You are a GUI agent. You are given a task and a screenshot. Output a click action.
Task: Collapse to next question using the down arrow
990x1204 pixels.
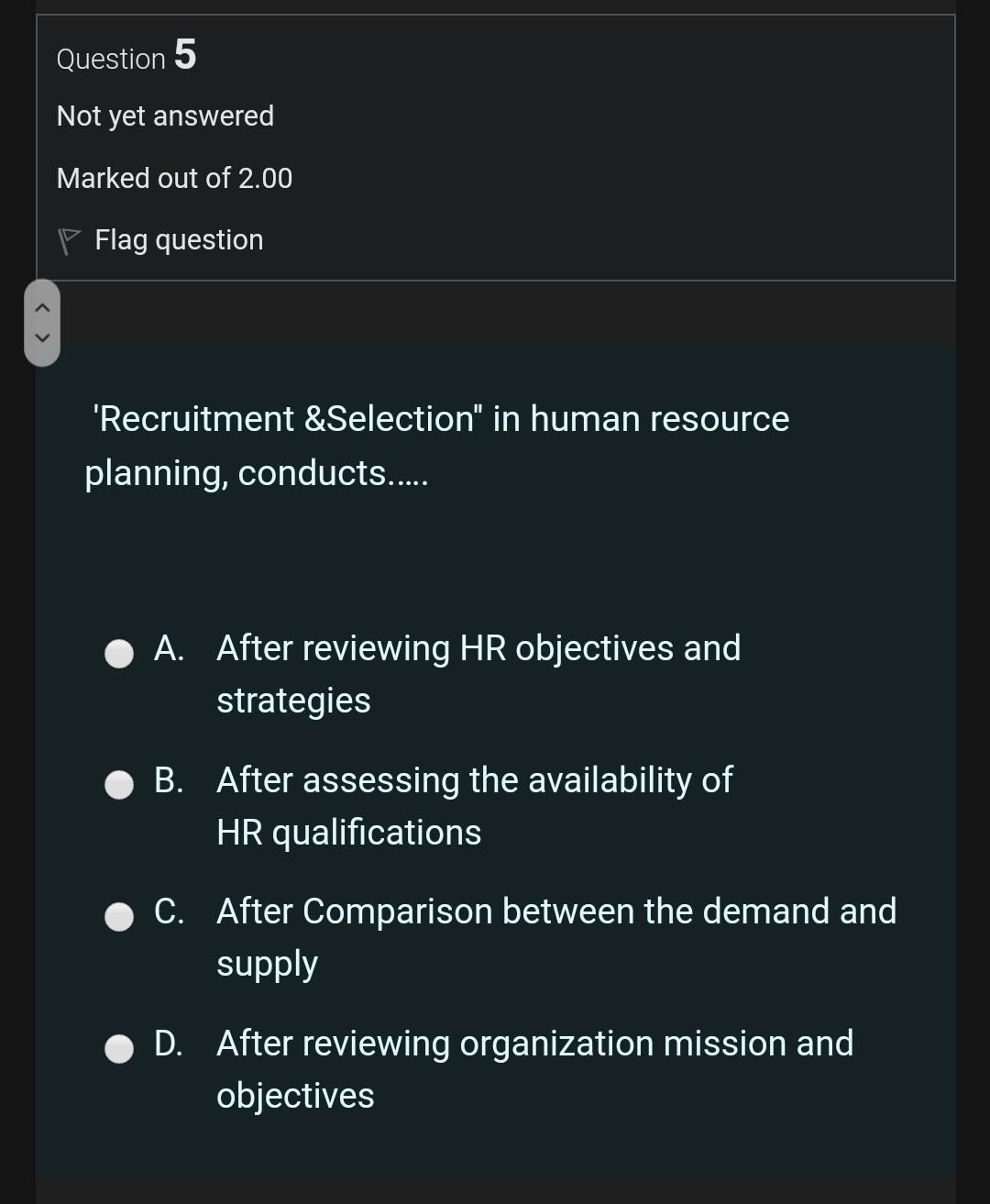click(x=42, y=338)
